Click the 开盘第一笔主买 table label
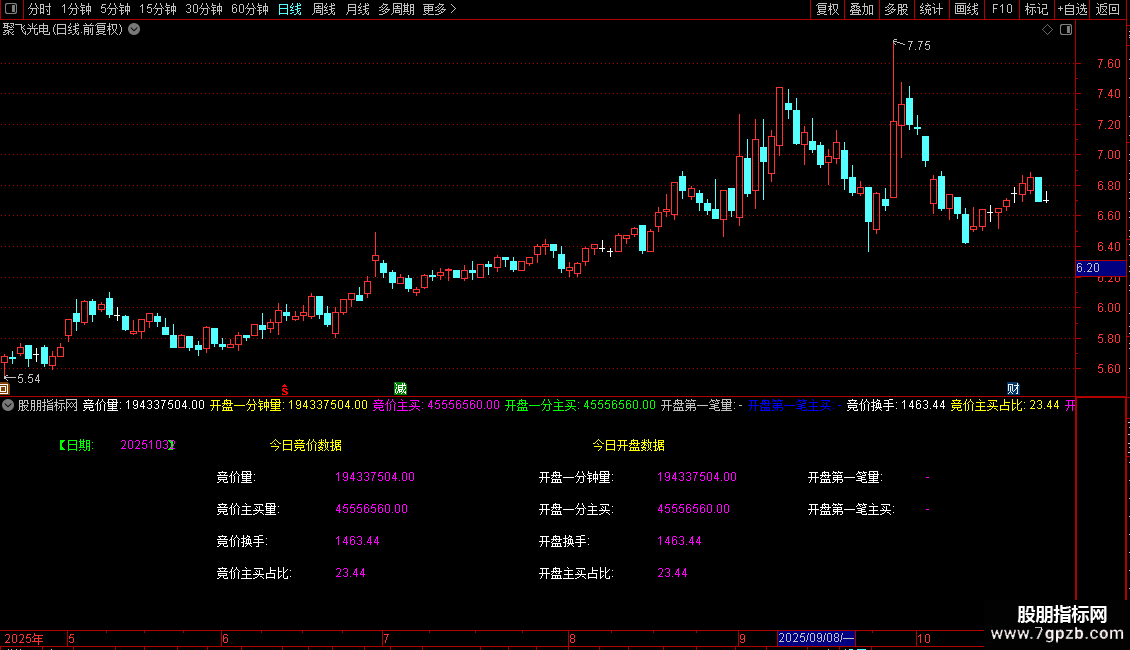The width and height of the screenshot is (1130, 650). coord(851,509)
